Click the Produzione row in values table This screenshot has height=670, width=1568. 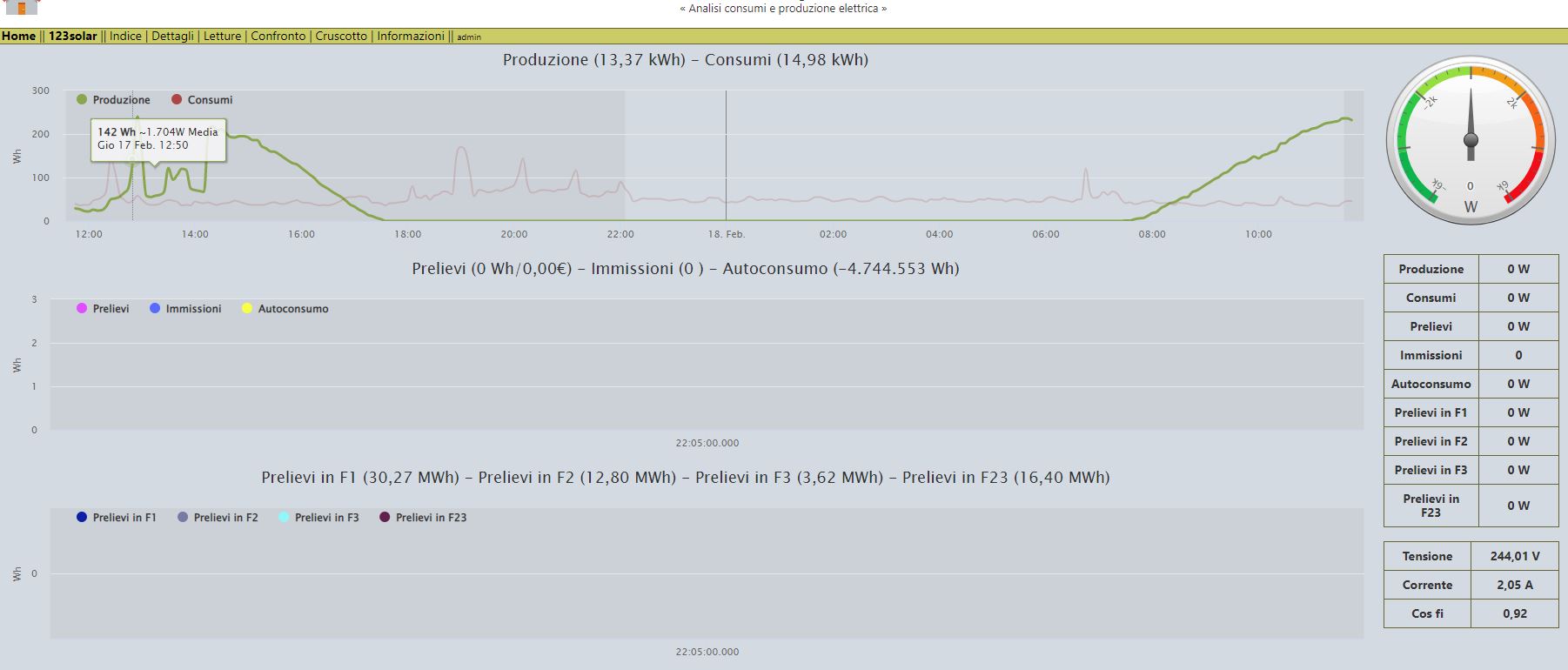1471,269
